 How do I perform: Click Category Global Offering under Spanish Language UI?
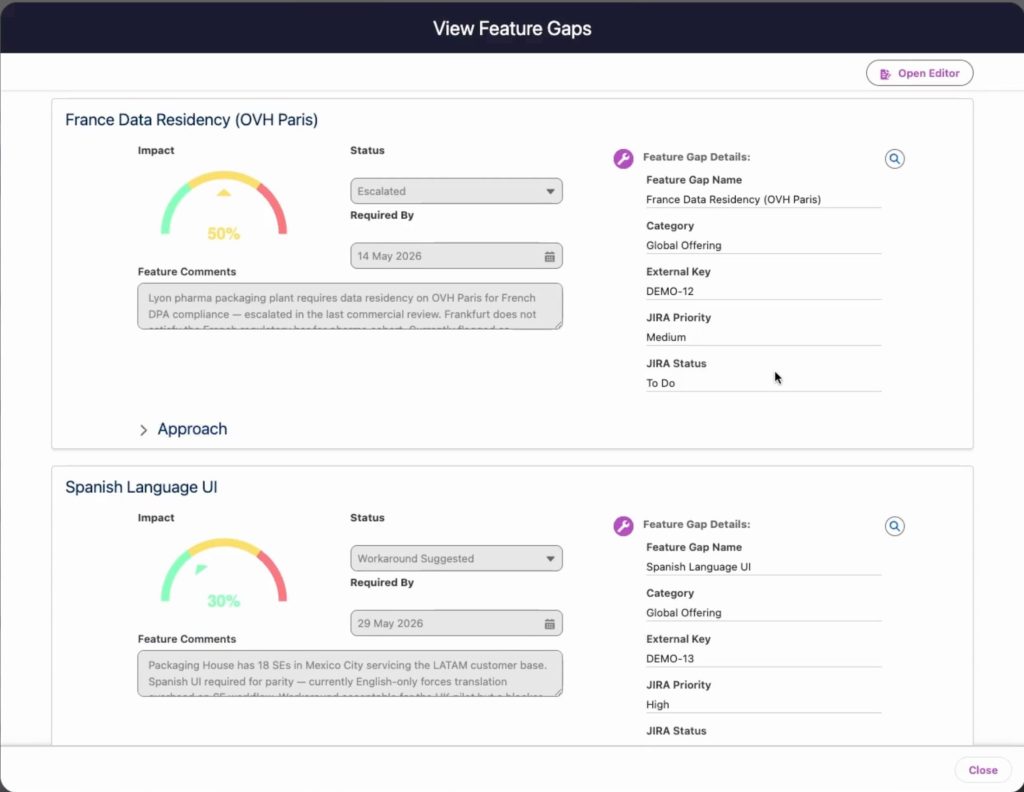(x=683, y=613)
